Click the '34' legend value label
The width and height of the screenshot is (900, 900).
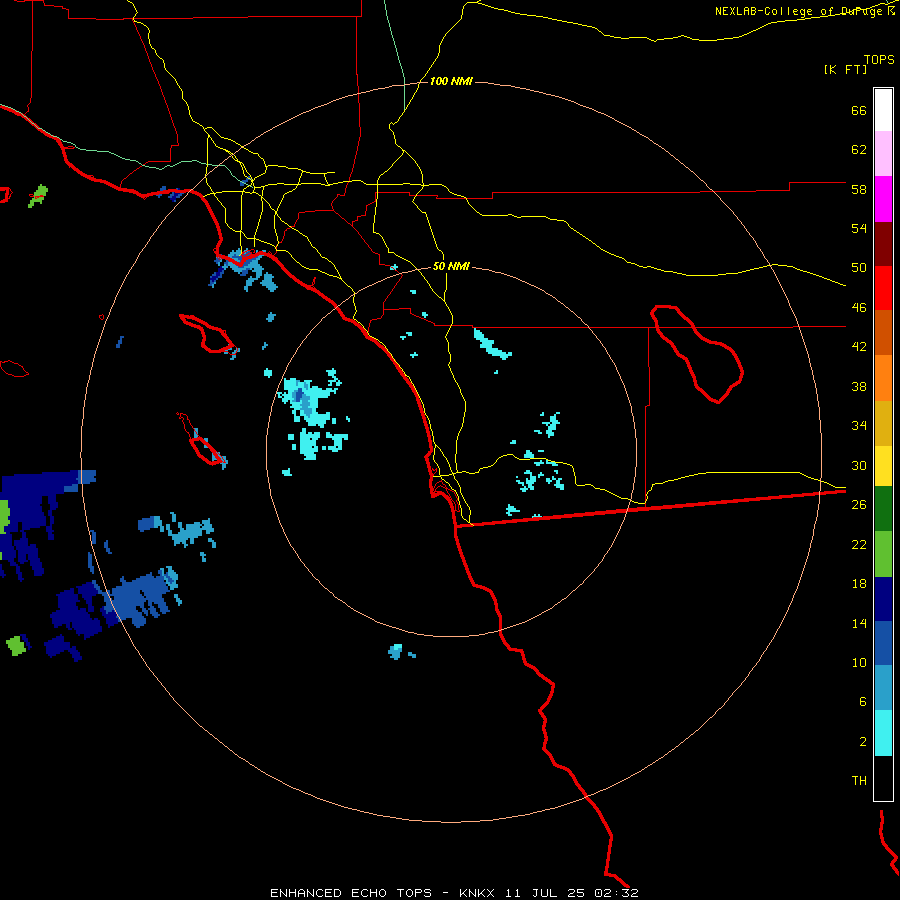859,426
